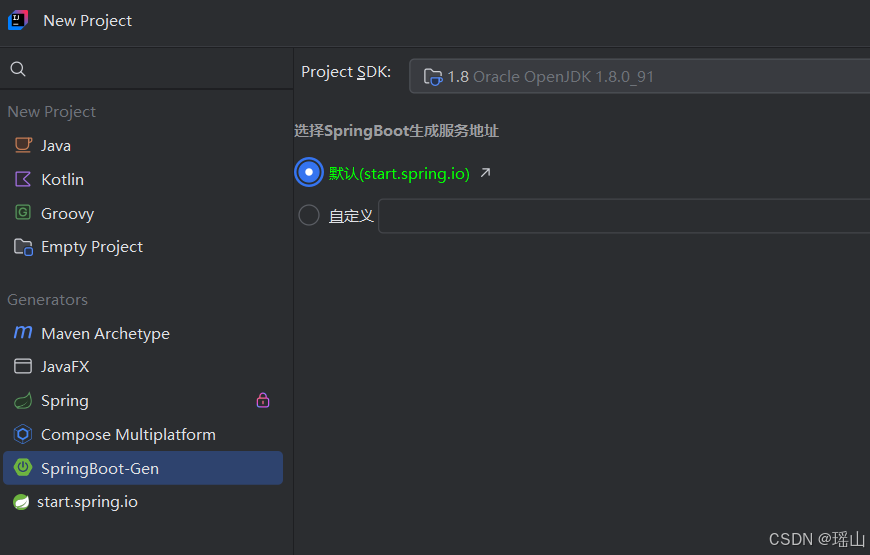Choose Compose Multiplatform generator
The height and width of the screenshot is (555, 870).
143,434
